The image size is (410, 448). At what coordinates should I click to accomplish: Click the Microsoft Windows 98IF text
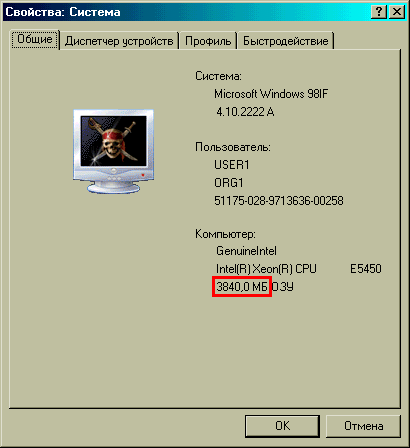click(271, 94)
